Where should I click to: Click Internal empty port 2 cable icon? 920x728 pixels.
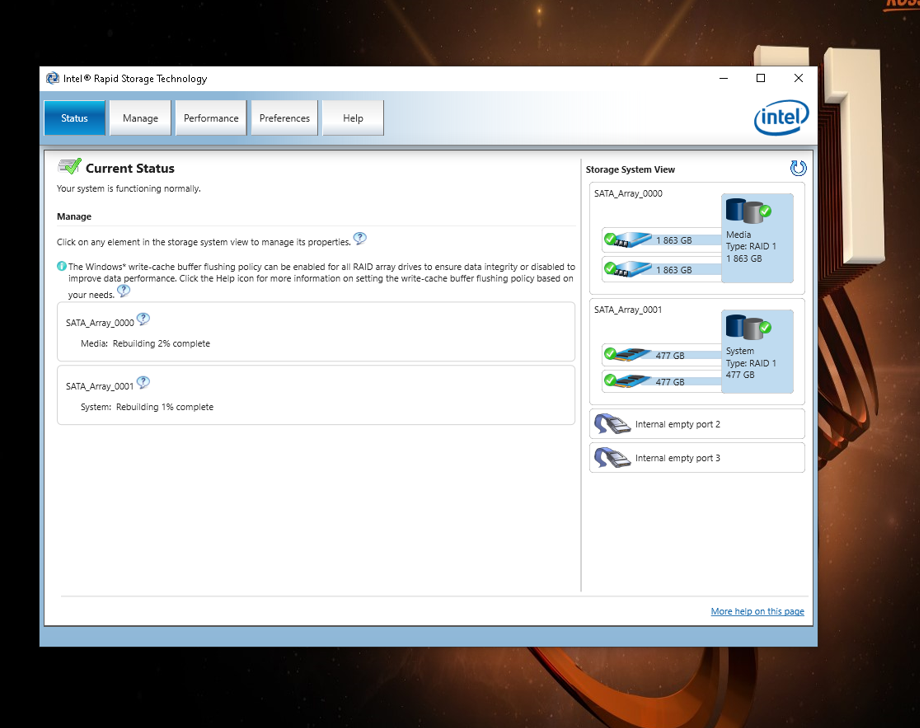coord(612,424)
